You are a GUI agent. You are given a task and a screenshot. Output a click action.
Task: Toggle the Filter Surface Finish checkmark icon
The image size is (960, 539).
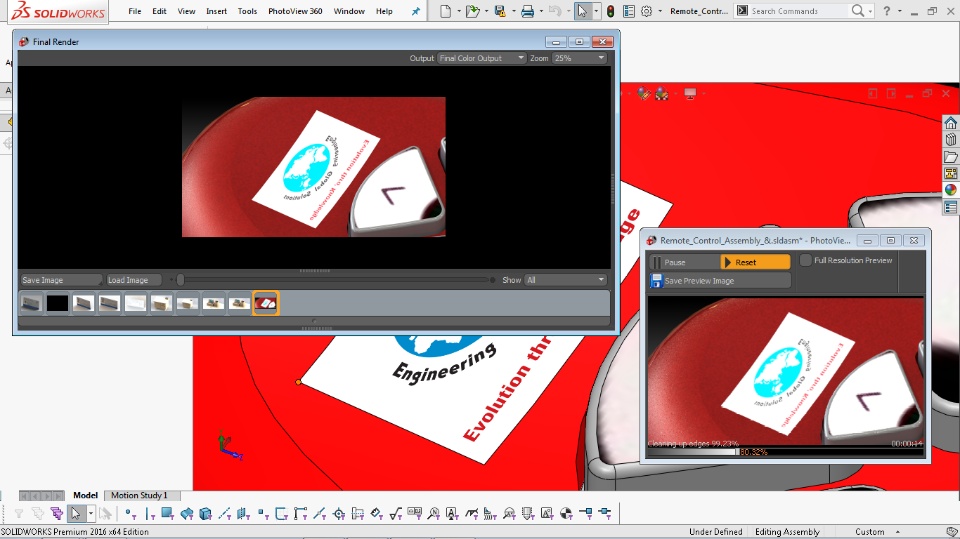pos(396,513)
